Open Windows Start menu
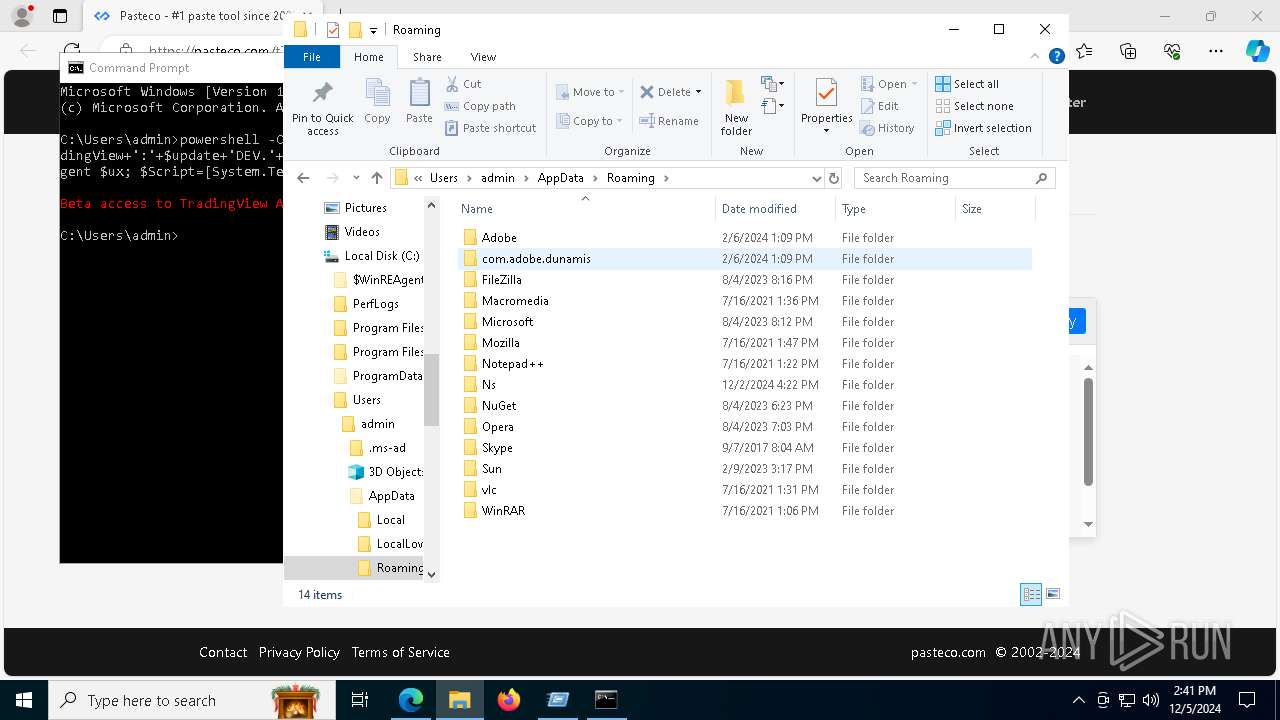The width and height of the screenshot is (1280, 720). pos(23,700)
